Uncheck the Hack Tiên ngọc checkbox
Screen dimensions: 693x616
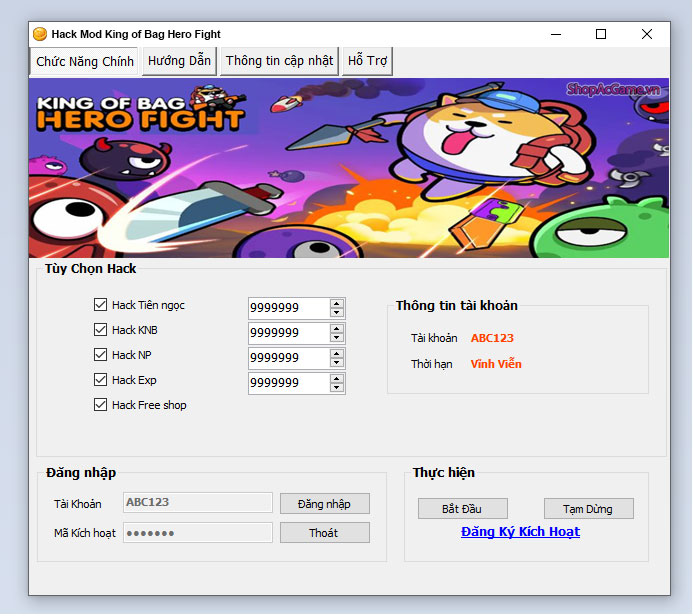click(x=100, y=304)
